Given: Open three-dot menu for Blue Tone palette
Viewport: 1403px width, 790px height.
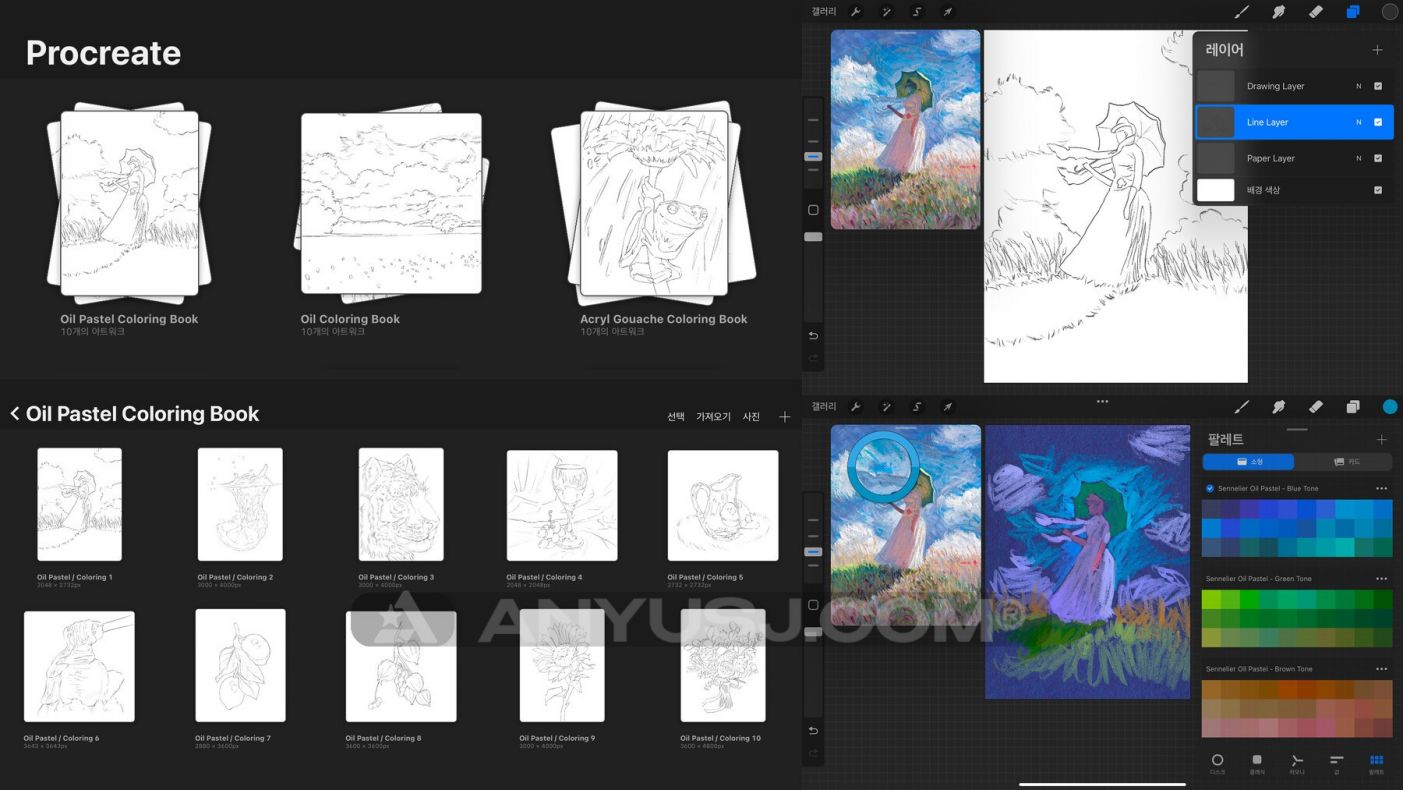Looking at the screenshot, I should (x=1382, y=488).
